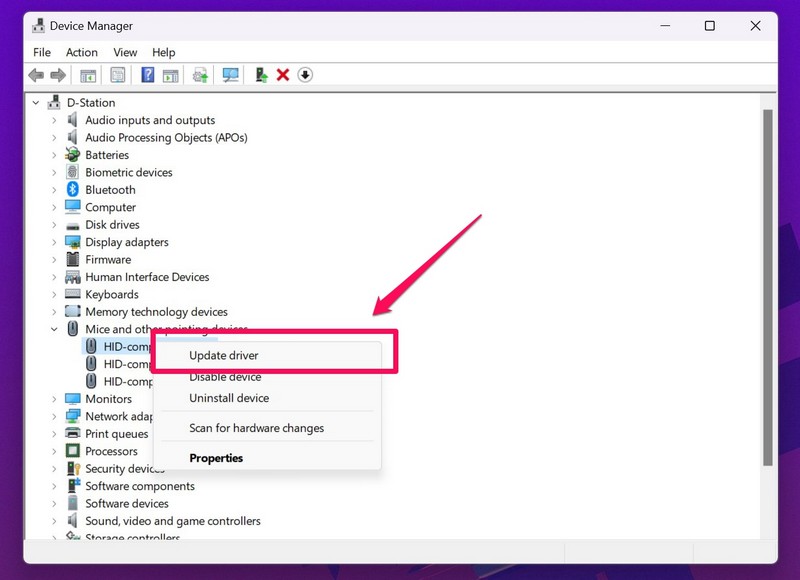This screenshot has width=800, height=580.
Task: Click the black circle down-arrow toolbar icon
Action: click(305, 75)
